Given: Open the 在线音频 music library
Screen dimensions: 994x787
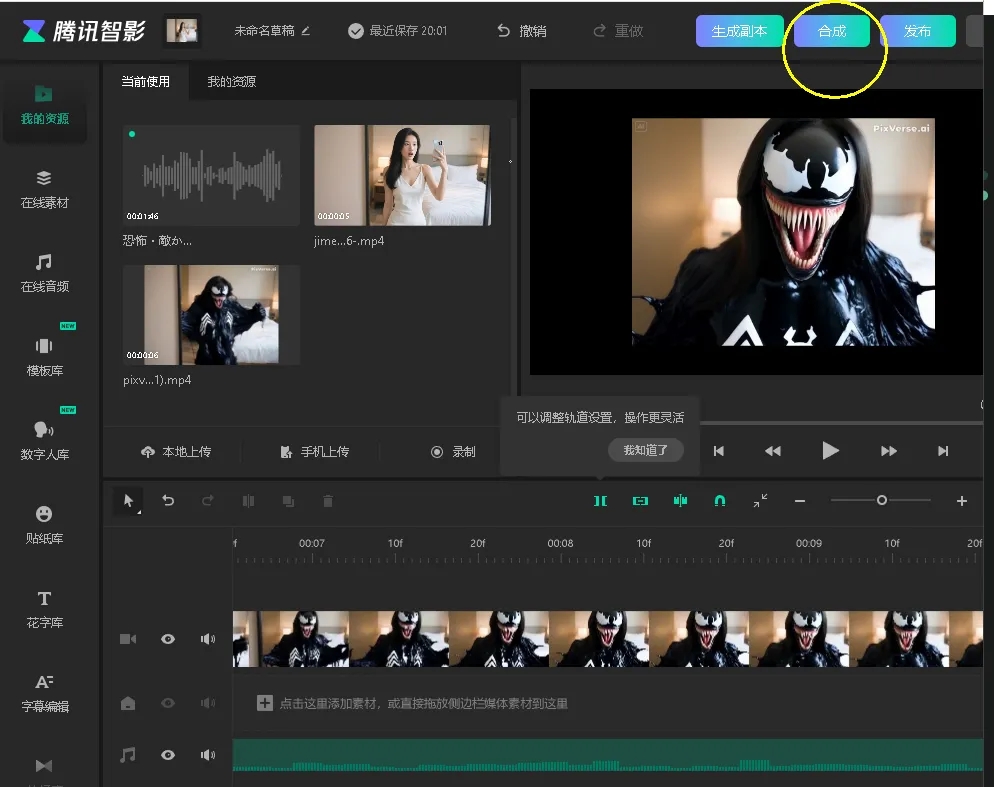Looking at the screenshot, I should click(44, 272).
